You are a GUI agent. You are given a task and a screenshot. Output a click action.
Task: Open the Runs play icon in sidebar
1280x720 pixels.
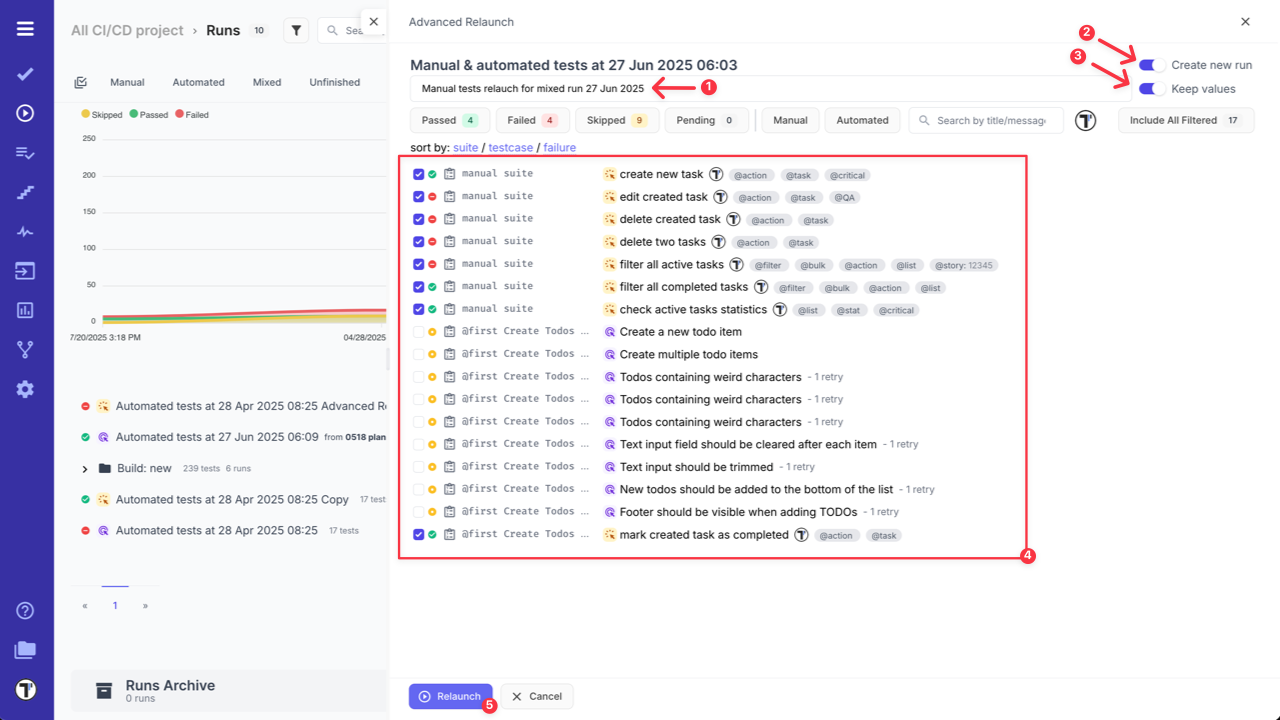click(x=25, y=113)
